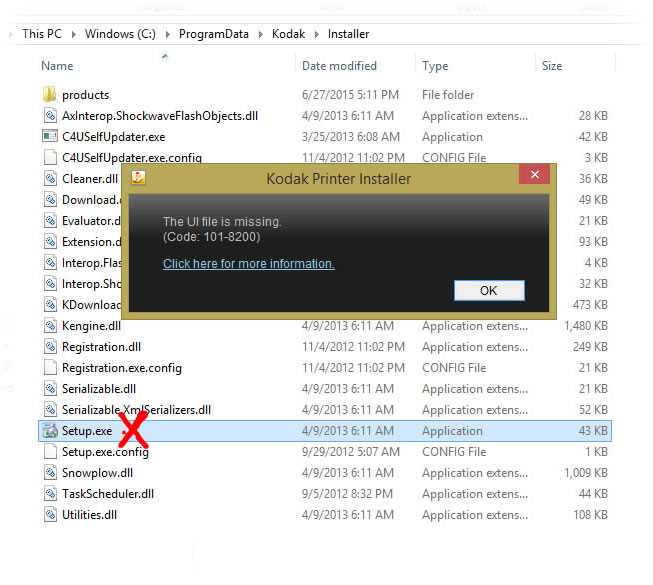The image size is (653, 585).
Task: Navigate to This PC in address bar
Action: pyautogui.click(x=41, y=34)
